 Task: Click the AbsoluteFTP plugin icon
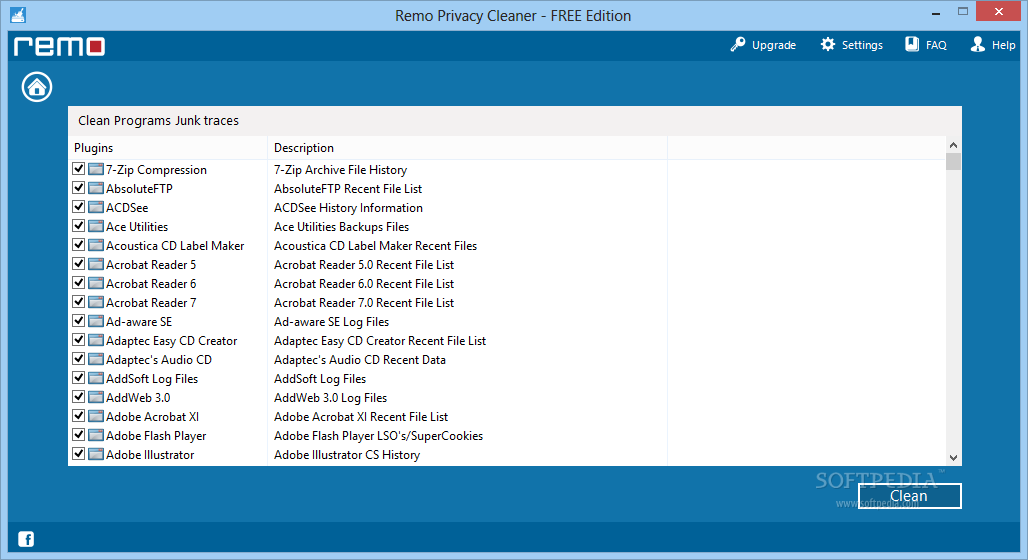pyautogui.click(x=96, y=188)
